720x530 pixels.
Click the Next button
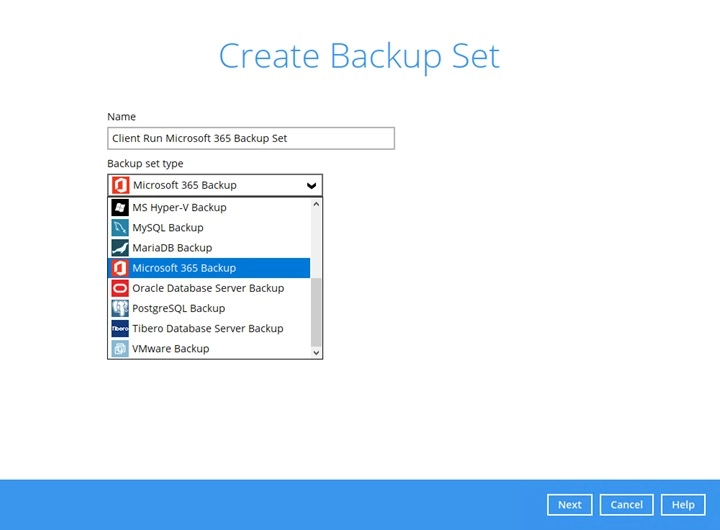[569, 505]
